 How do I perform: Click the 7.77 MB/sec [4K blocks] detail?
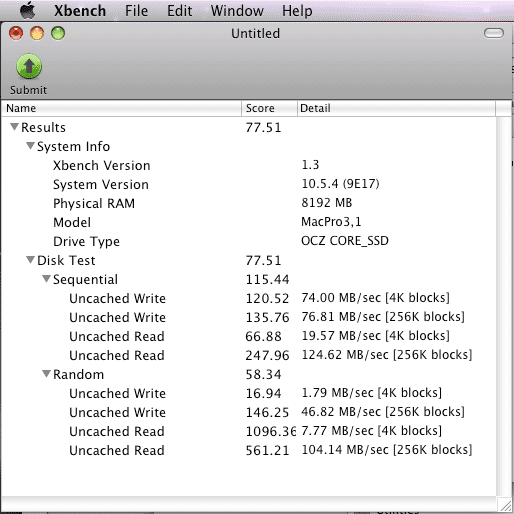click(372, 431)
